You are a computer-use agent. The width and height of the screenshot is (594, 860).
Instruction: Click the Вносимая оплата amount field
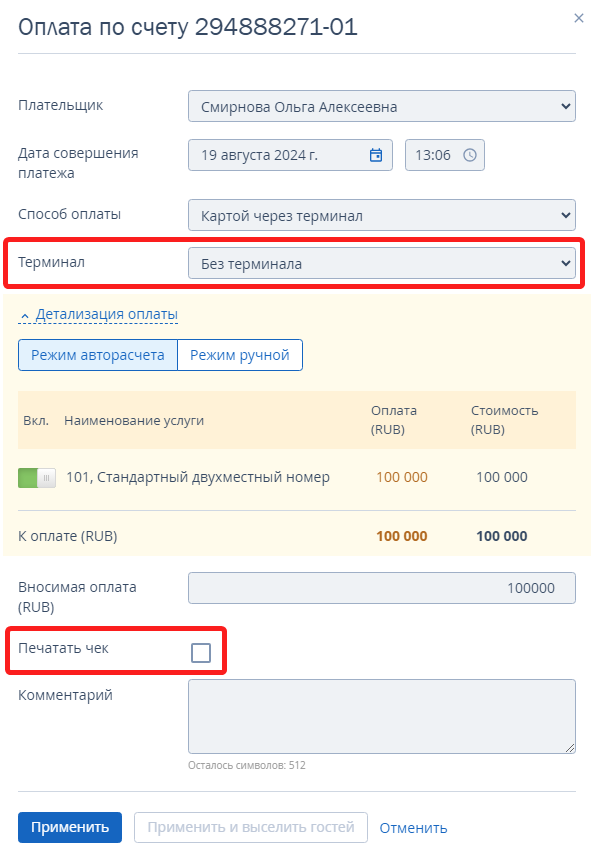pyautogui.click(x=382, y=588)
